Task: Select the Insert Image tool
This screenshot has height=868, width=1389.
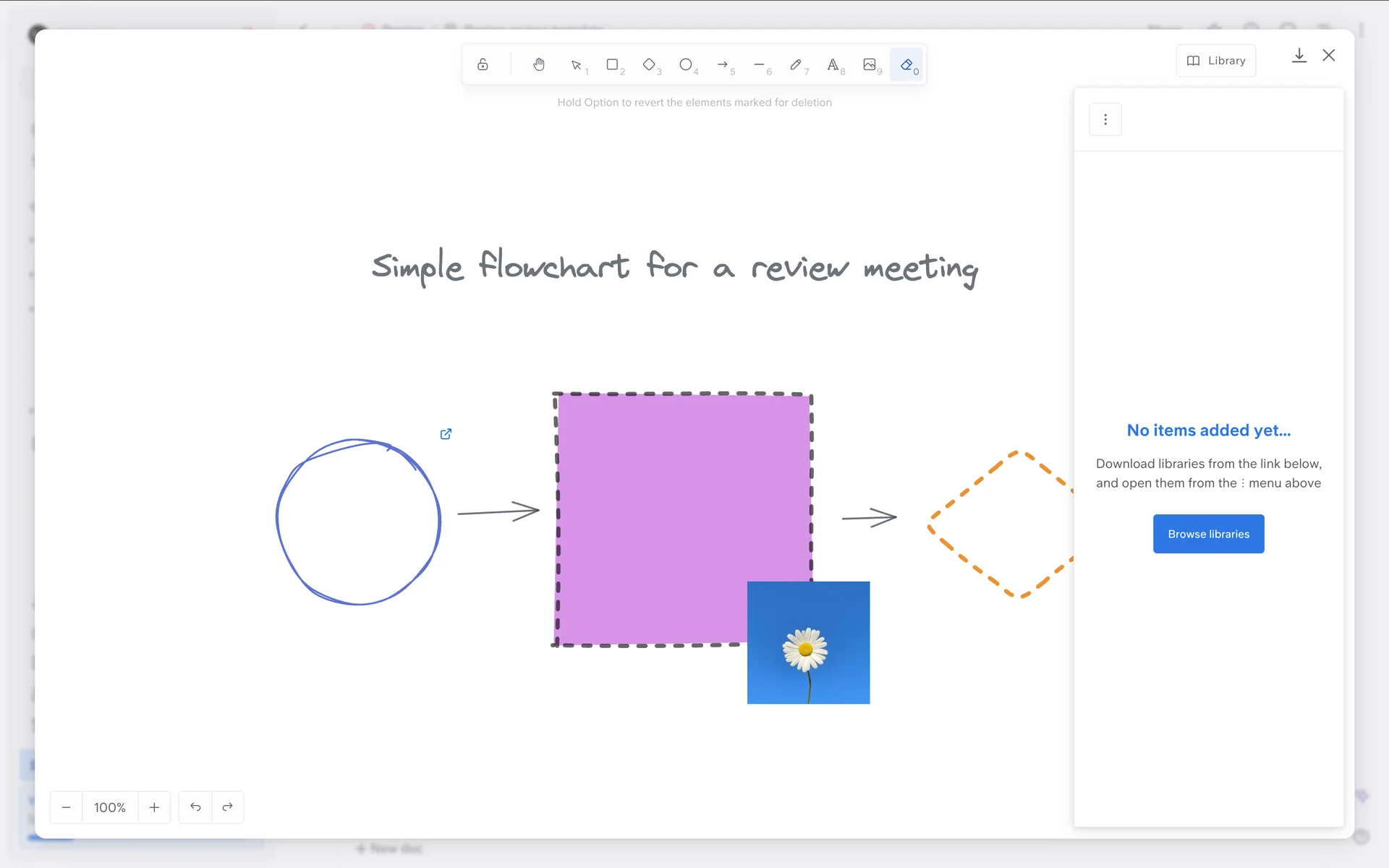Action: click(870, 64)
